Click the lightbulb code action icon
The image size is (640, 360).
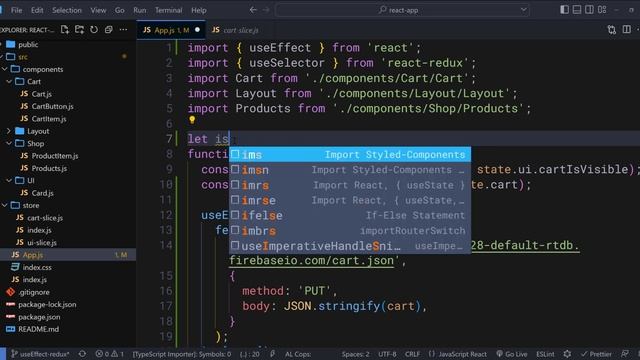[192, 120]
